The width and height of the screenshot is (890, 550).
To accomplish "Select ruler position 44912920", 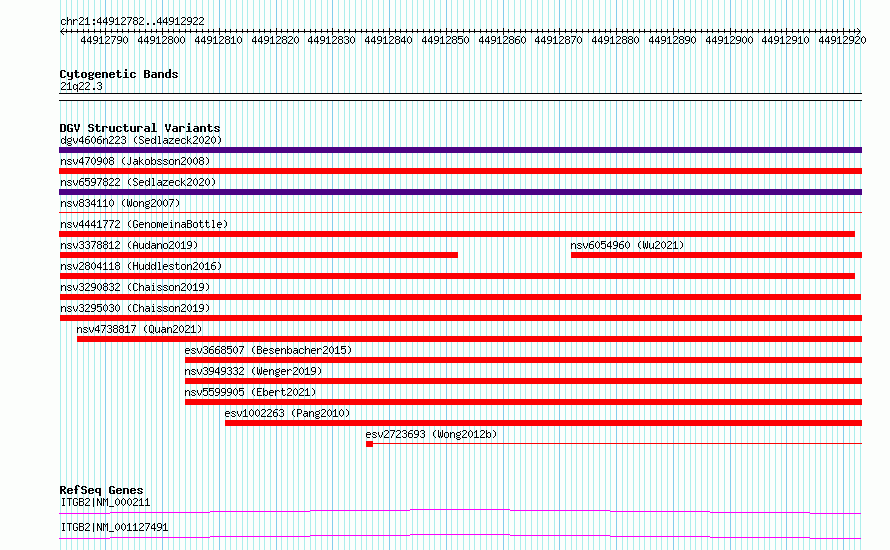I will tap(842, 40).
